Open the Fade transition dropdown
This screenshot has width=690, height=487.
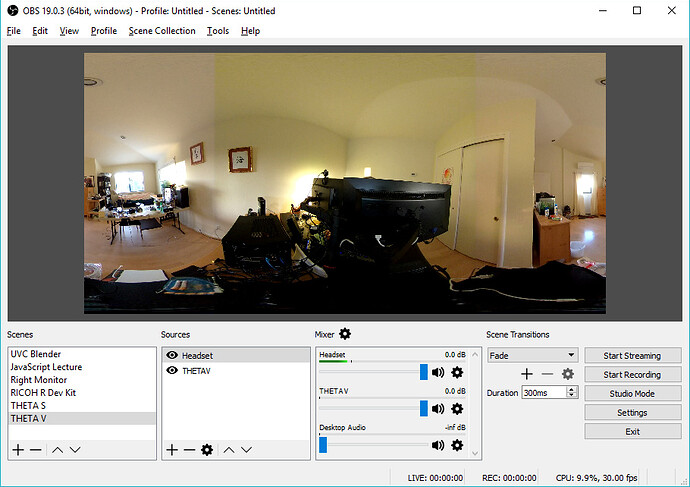pos(533,355)
